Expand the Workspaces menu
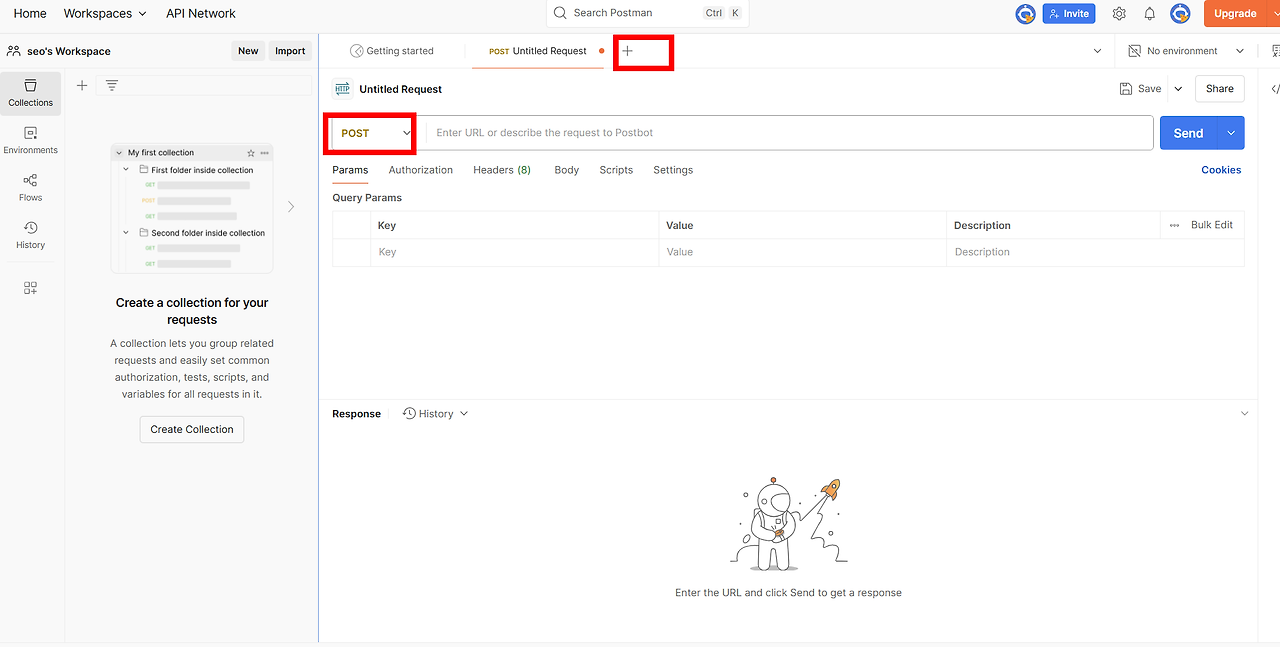The image size is (1280, 647). 105,14
